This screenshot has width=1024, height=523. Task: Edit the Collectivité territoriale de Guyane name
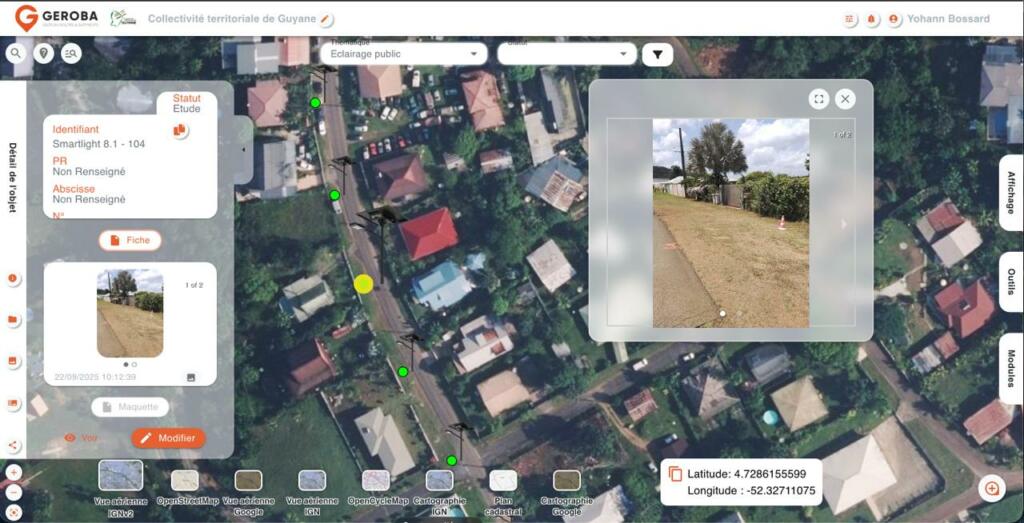(x=326, y=19)
